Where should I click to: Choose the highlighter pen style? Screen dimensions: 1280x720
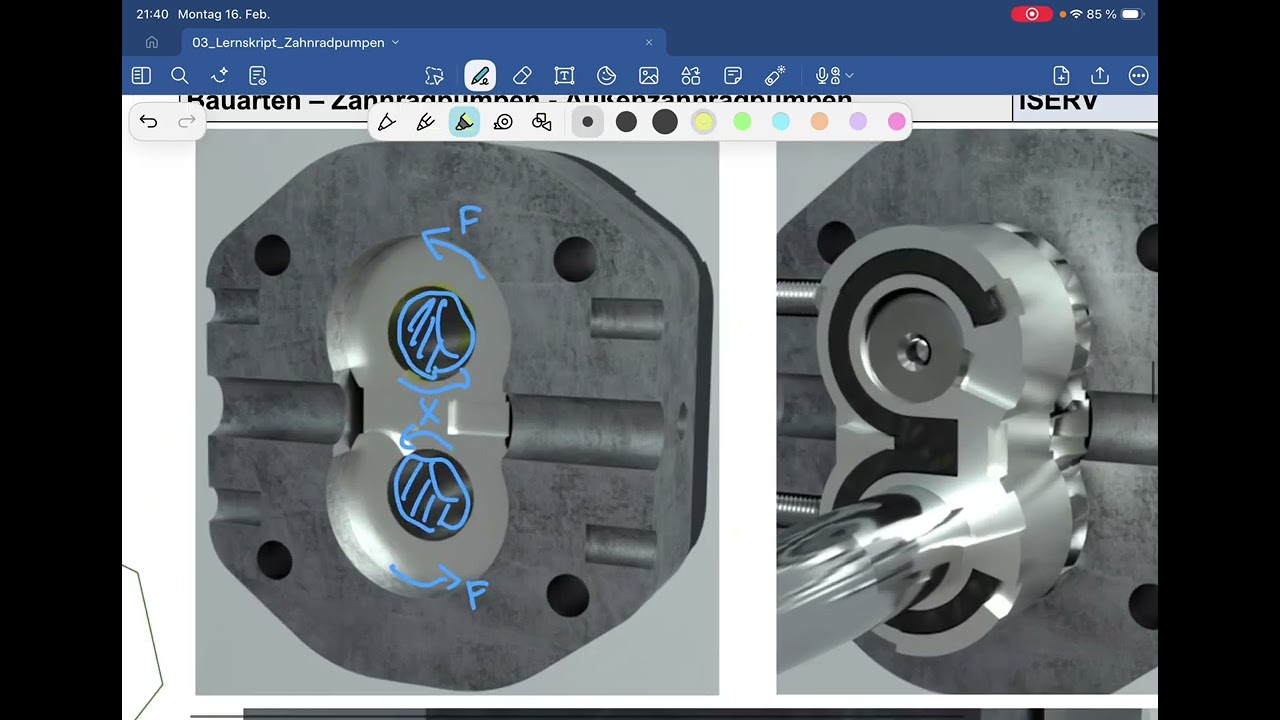coord(464,122)
